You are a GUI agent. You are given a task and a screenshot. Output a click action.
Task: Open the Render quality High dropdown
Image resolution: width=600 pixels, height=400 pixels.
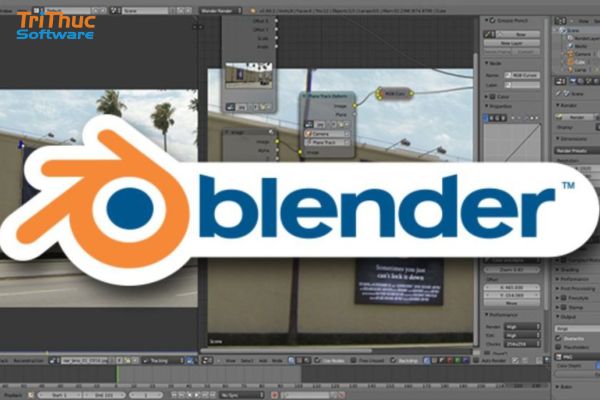pos(523,327)
